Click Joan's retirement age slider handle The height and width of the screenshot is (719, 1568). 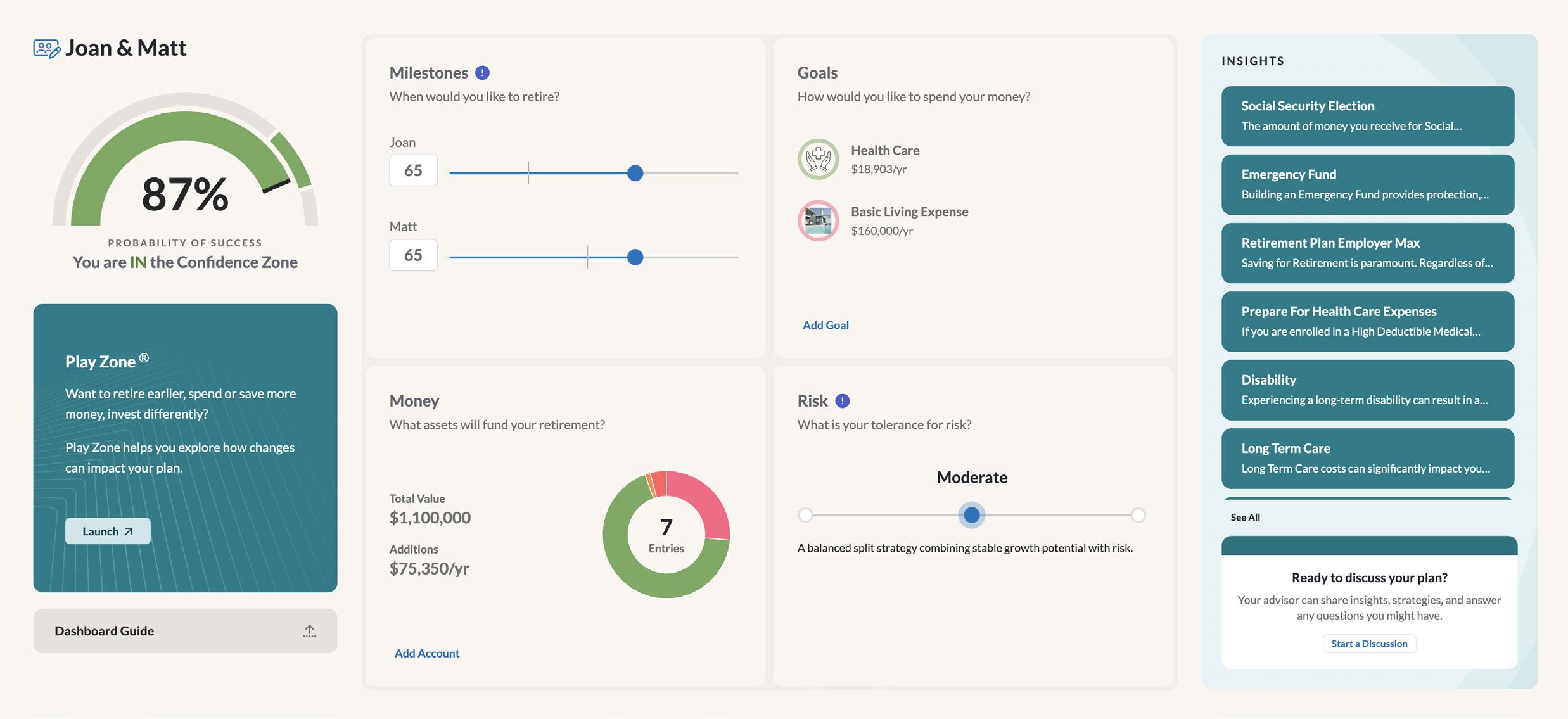[635, 173]
